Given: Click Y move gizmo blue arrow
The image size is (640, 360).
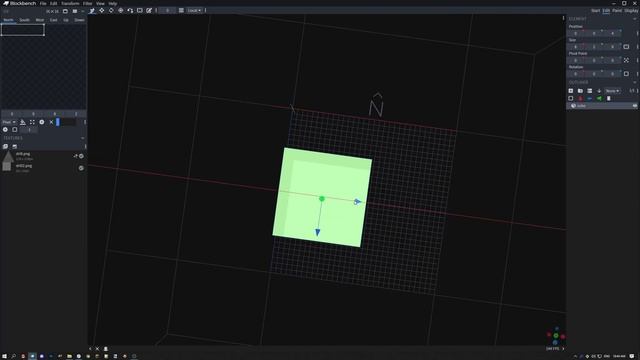Looking at the screenshot, I should 318,232.
